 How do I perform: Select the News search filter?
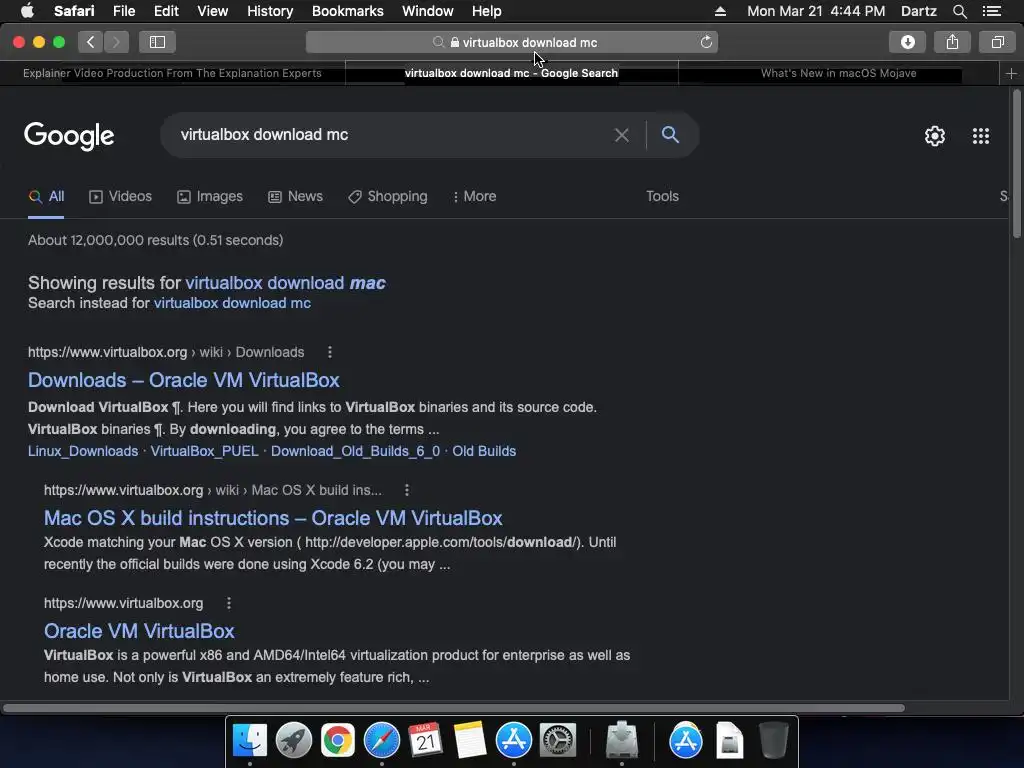(295, 197)
